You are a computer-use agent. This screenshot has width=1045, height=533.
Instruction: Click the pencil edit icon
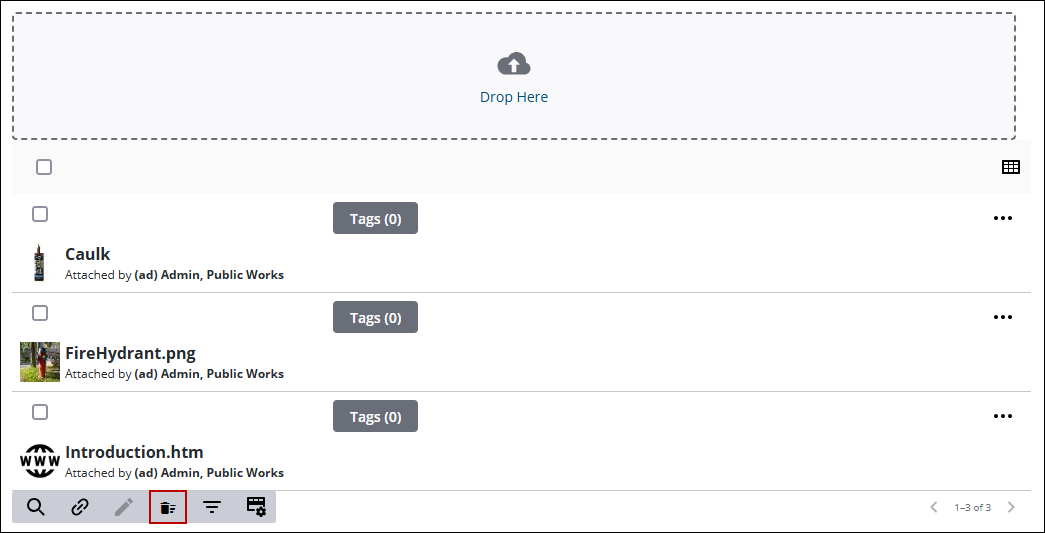[124, 507]
